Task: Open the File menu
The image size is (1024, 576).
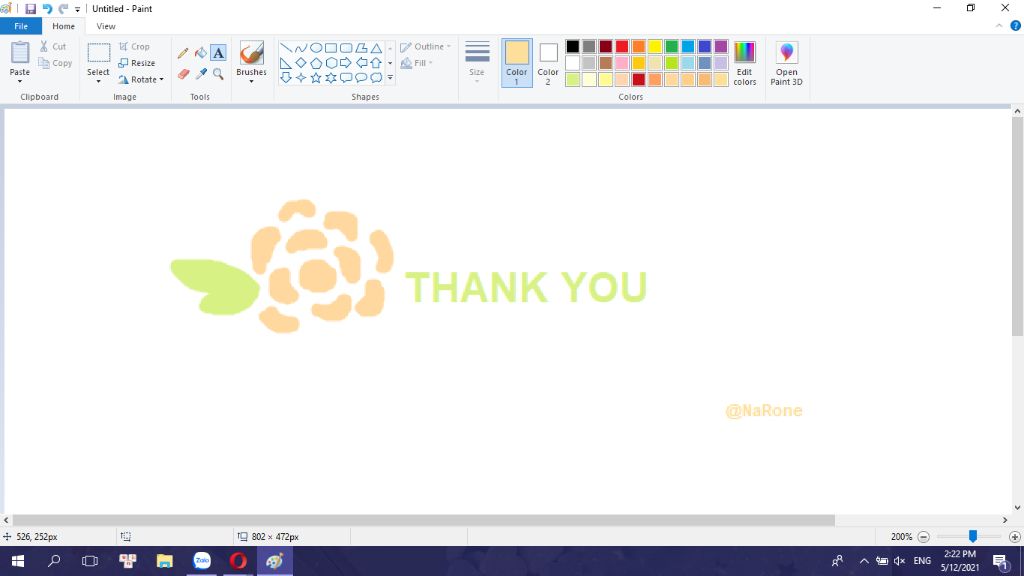Action: click(x=21, y=26)
